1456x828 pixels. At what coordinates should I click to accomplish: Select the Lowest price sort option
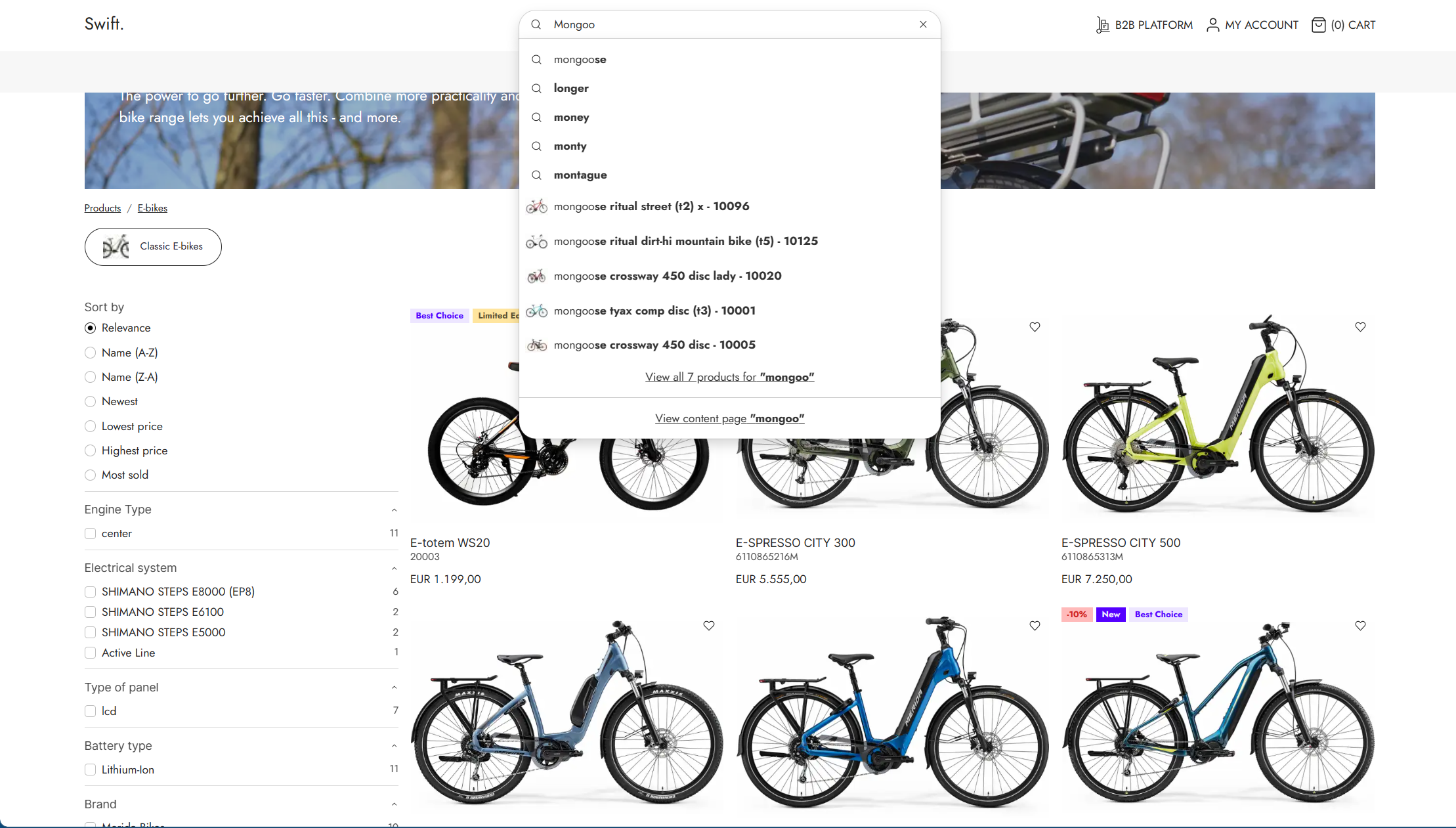(x=91, y=426)
